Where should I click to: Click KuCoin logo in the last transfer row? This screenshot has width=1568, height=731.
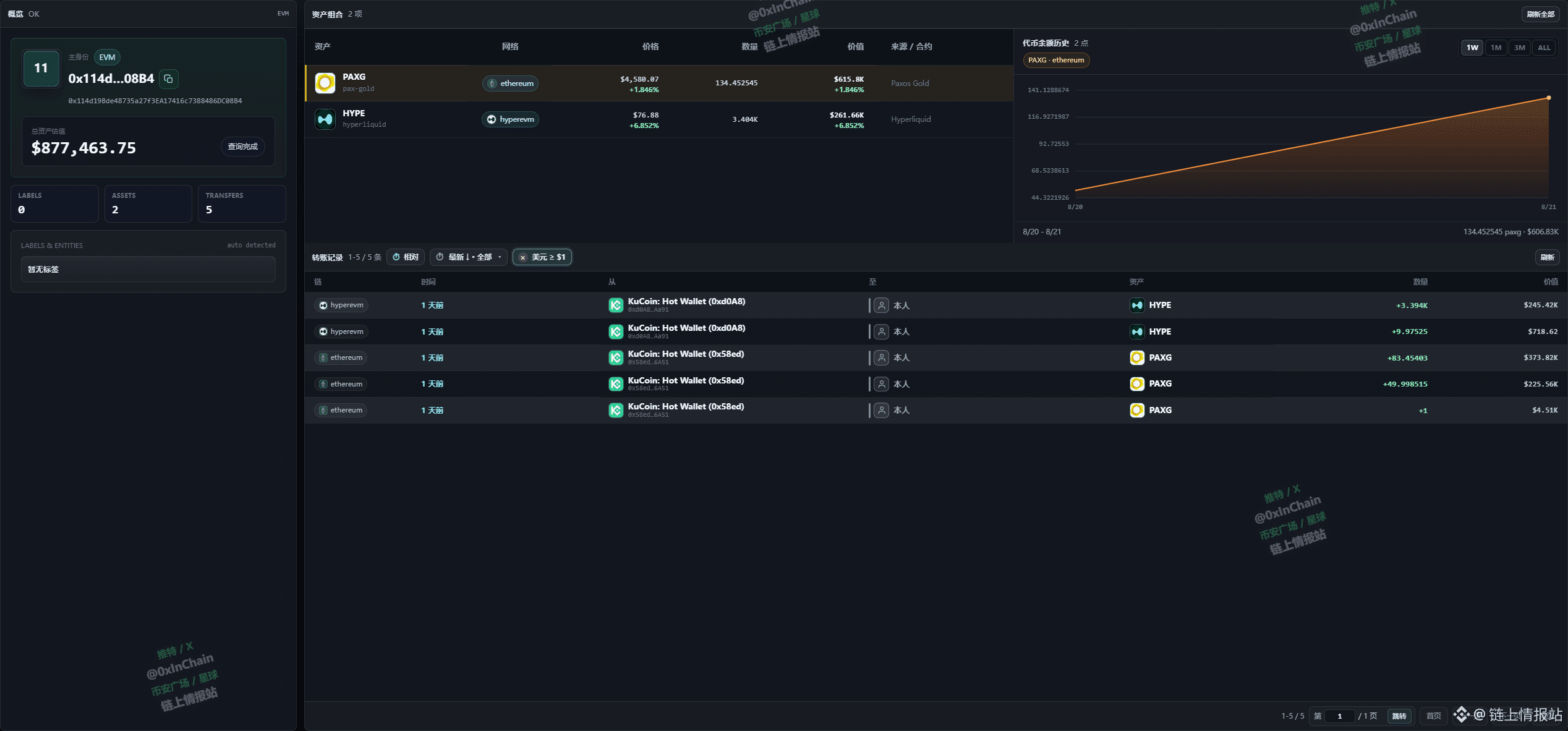[x=616, y=410]
